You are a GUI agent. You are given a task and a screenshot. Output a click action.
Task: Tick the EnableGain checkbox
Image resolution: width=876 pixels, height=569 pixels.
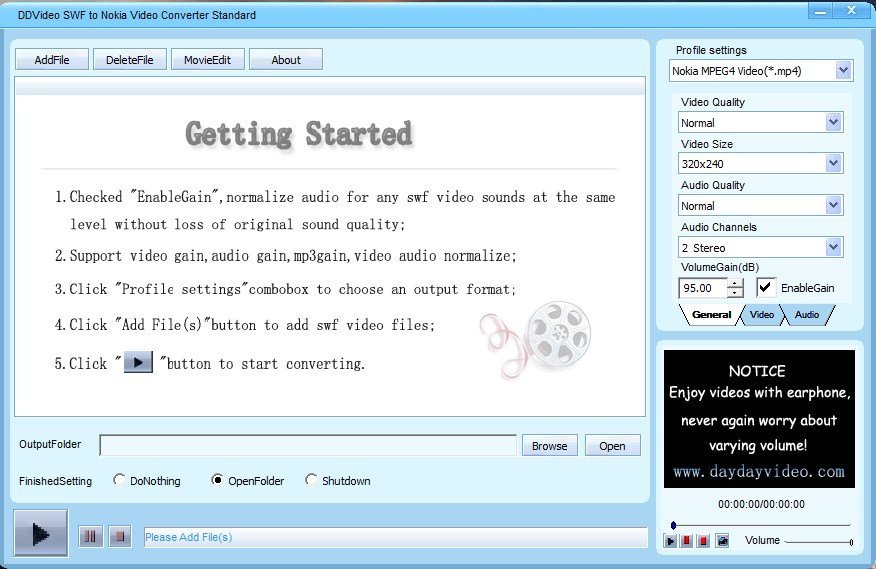pyautogui.click(x=765, y=288)
